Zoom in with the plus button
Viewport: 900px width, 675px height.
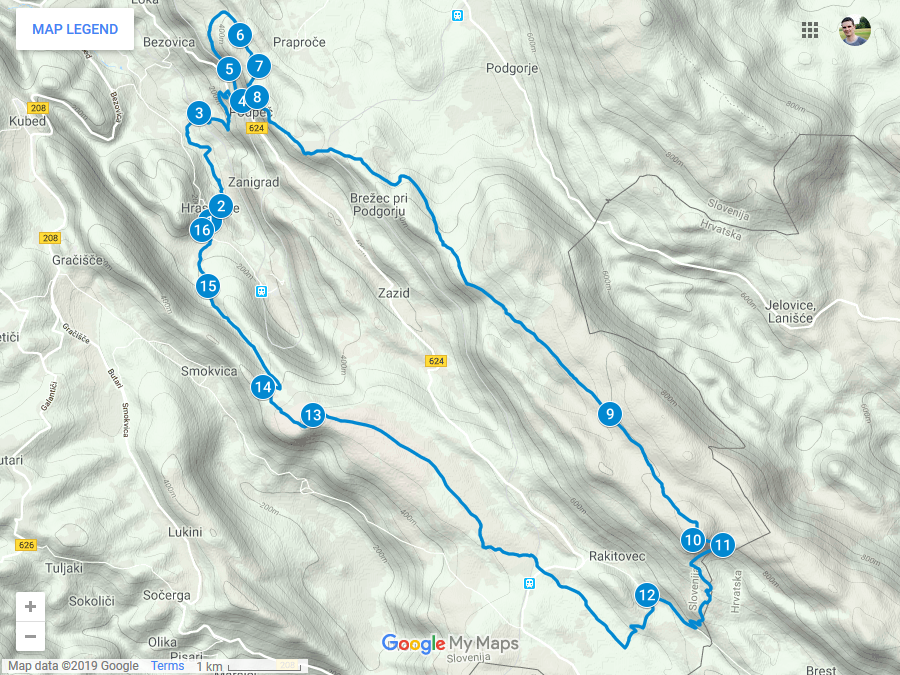click(x=30, y=607)
